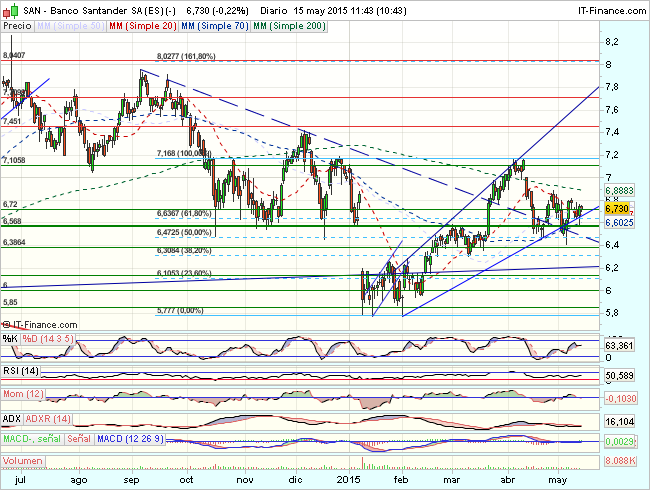The image size is (650, 490).
Task: Select the %K stochastic indicator label
Action: tap(9, 340)
